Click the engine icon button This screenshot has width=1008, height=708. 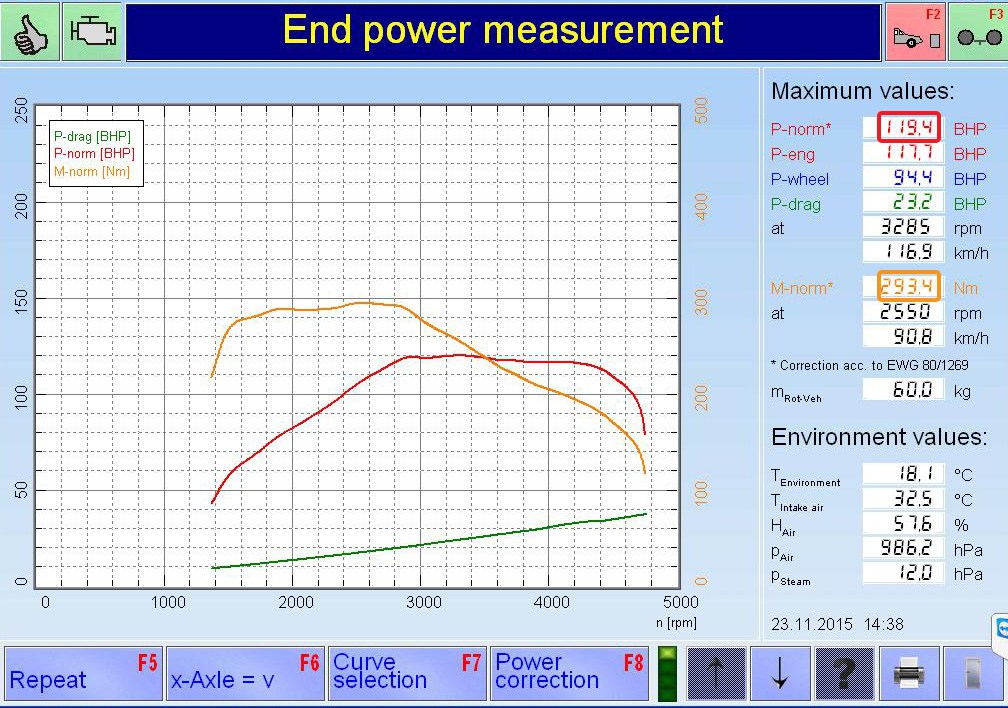point(93,31)
